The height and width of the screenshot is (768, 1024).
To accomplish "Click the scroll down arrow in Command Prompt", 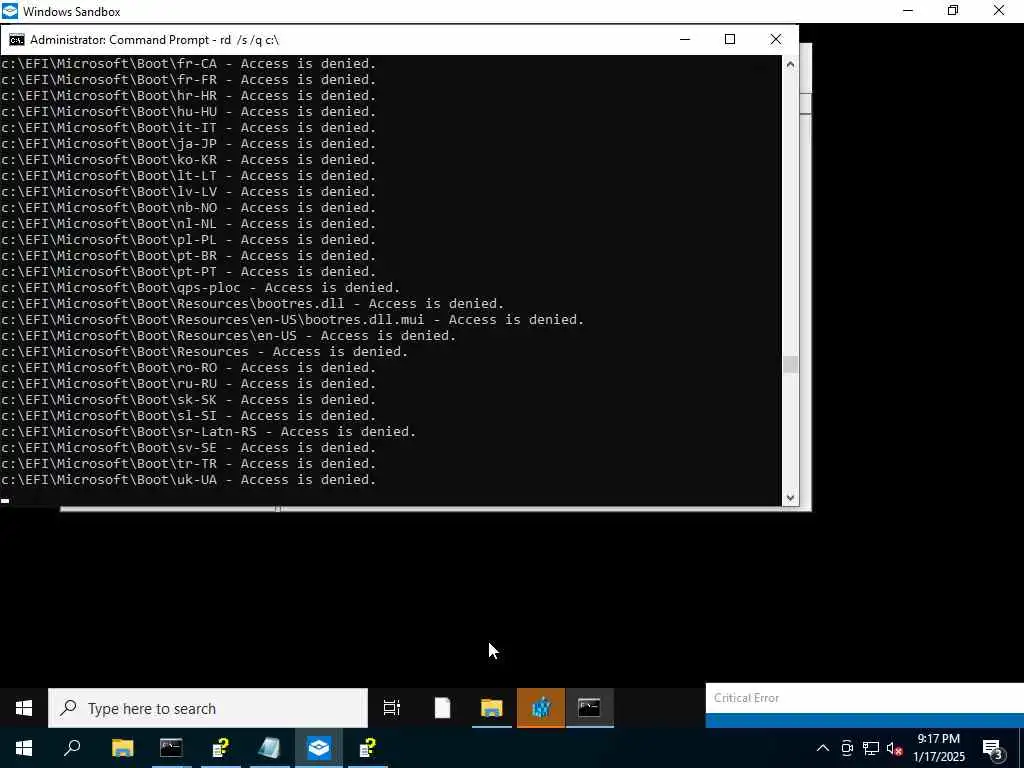I will (x=790, y=498).
